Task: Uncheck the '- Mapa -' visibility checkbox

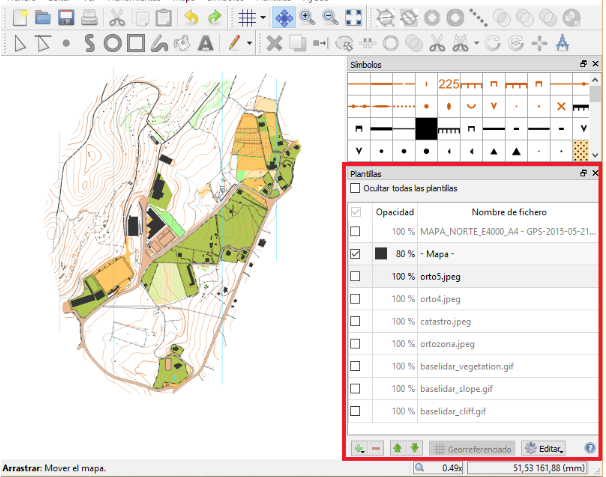Action: [356, 254]
